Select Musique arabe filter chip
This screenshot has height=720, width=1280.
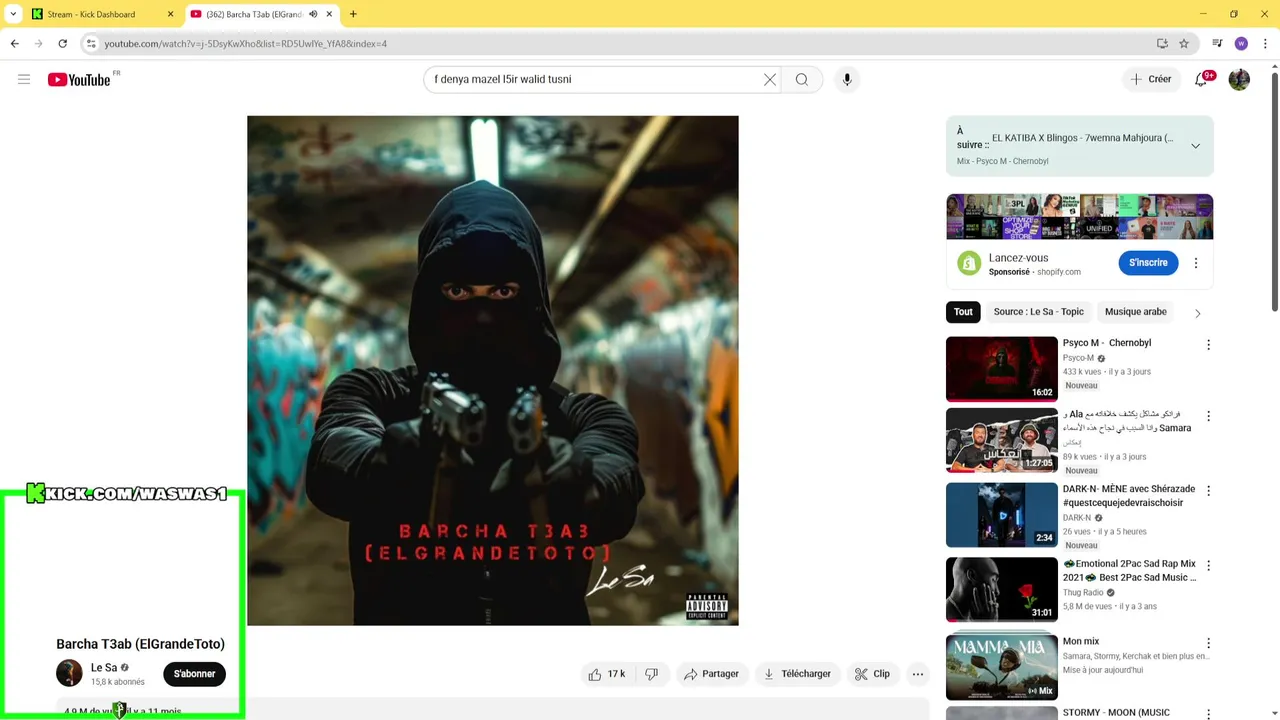pos(1135,312)
